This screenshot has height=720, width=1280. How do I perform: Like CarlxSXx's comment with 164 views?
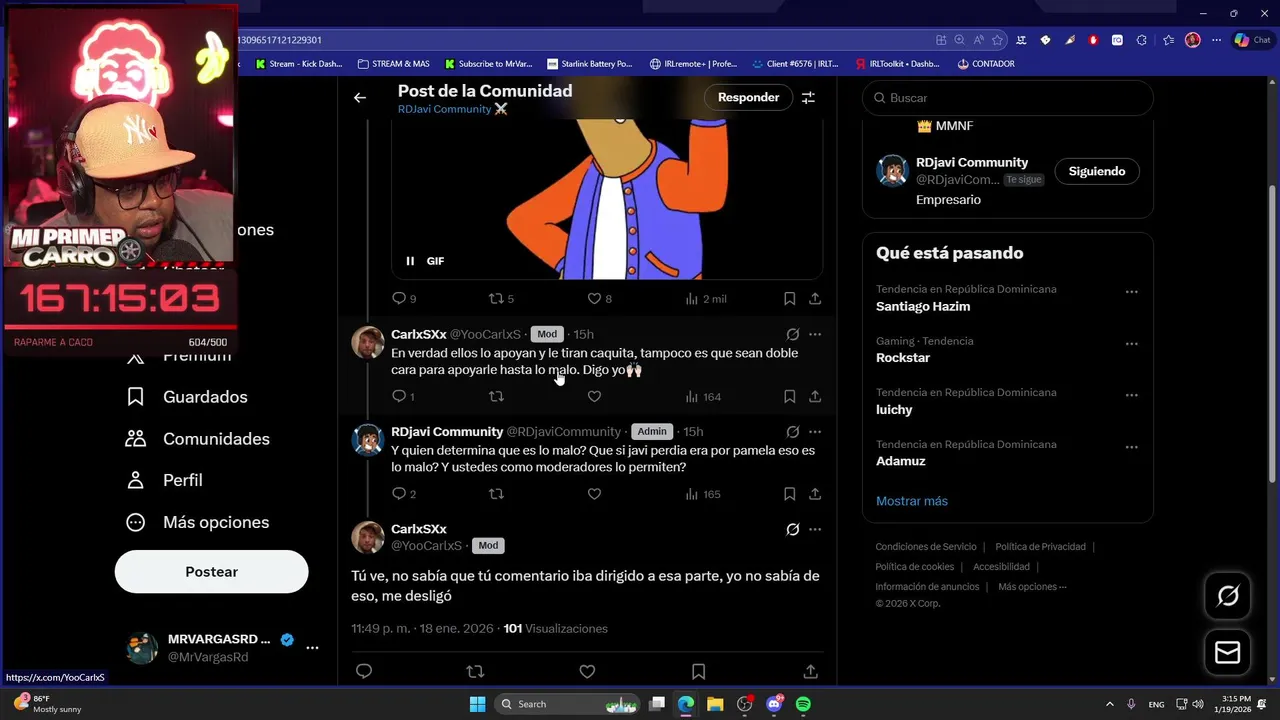coord(594,396)
